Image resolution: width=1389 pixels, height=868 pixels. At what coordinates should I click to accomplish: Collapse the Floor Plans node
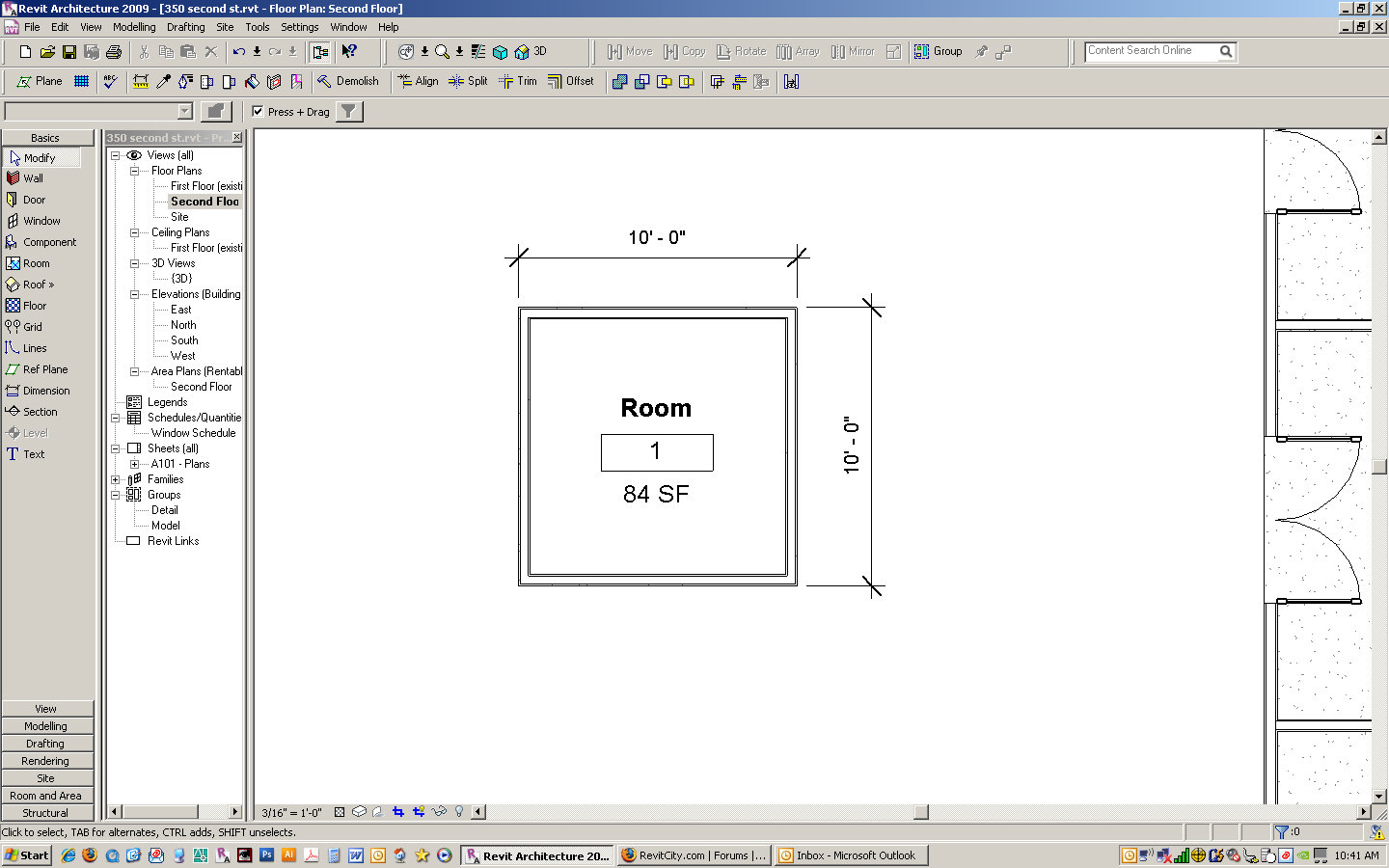coord(135,171)
